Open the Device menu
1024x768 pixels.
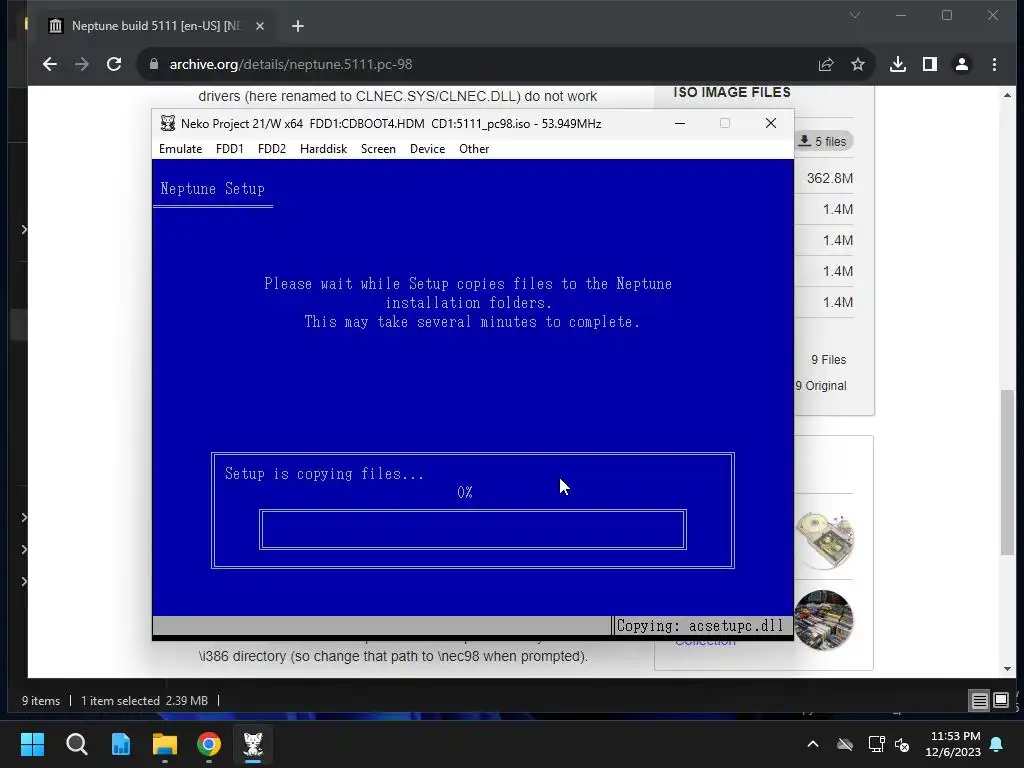point(427,149)
